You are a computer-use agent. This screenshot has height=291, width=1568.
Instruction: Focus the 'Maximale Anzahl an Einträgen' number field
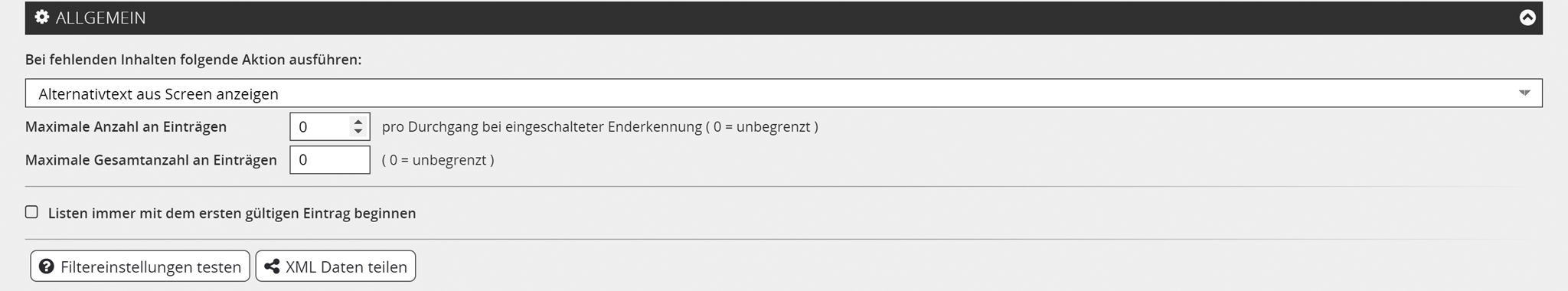329,126
